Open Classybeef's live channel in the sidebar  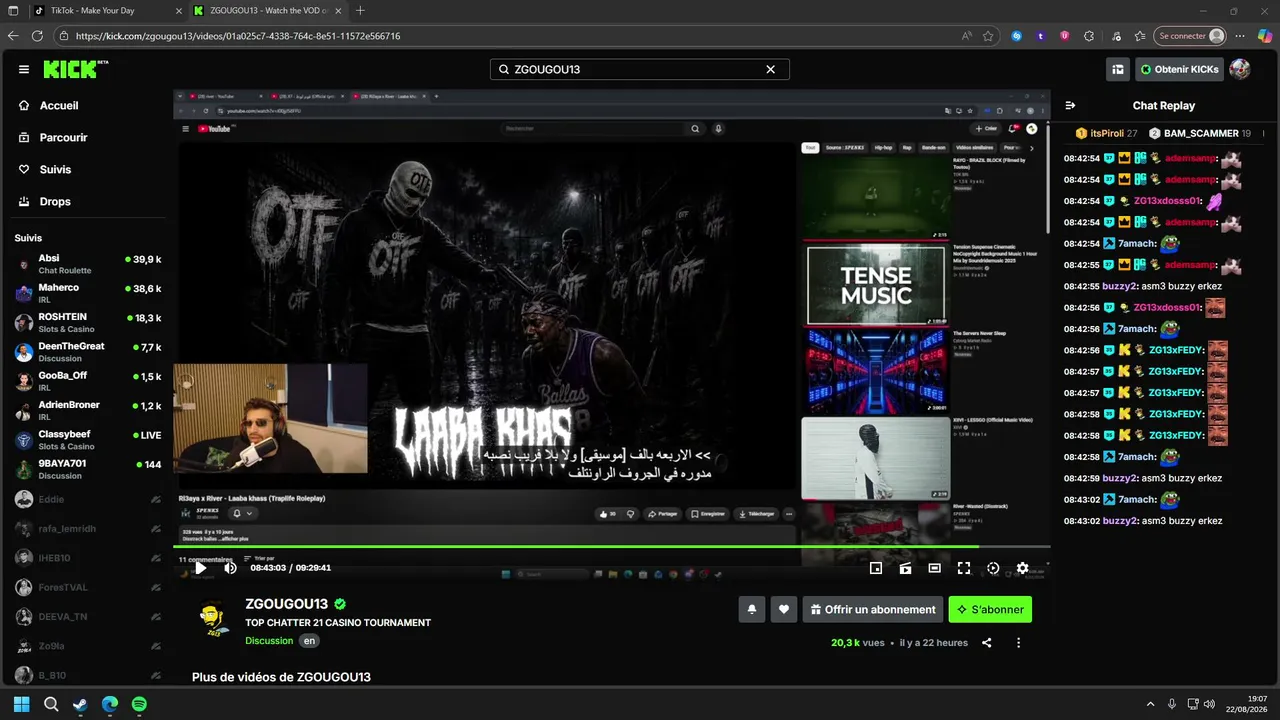(87, 440)
